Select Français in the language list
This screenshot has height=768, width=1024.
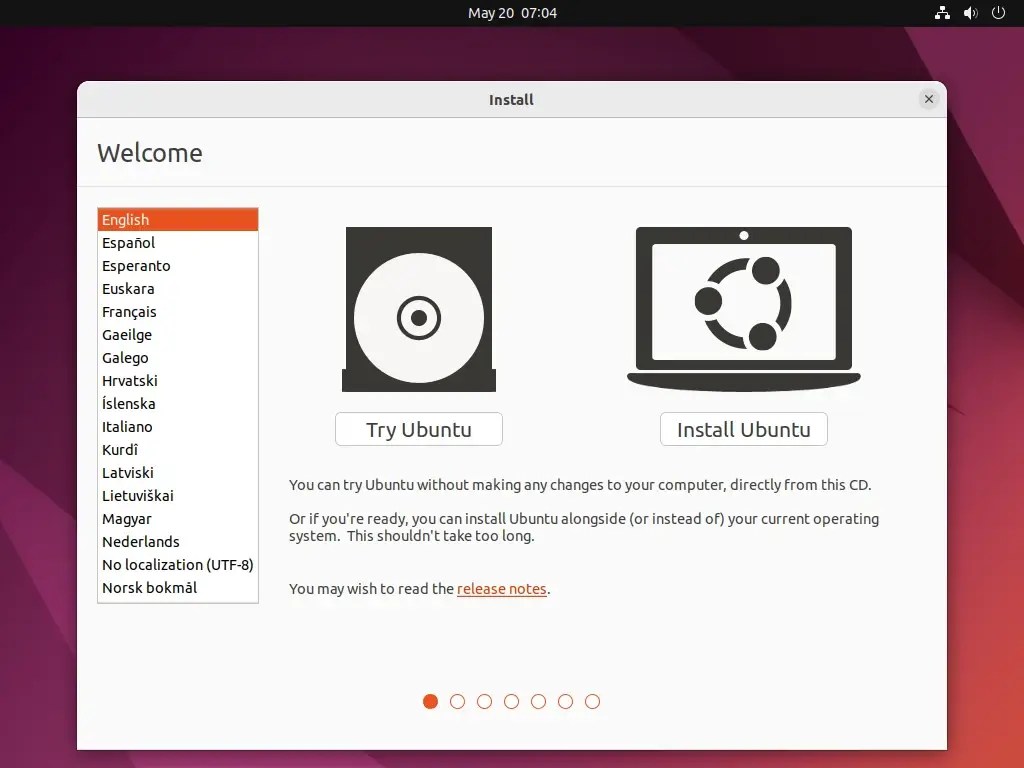pos(178,312)
